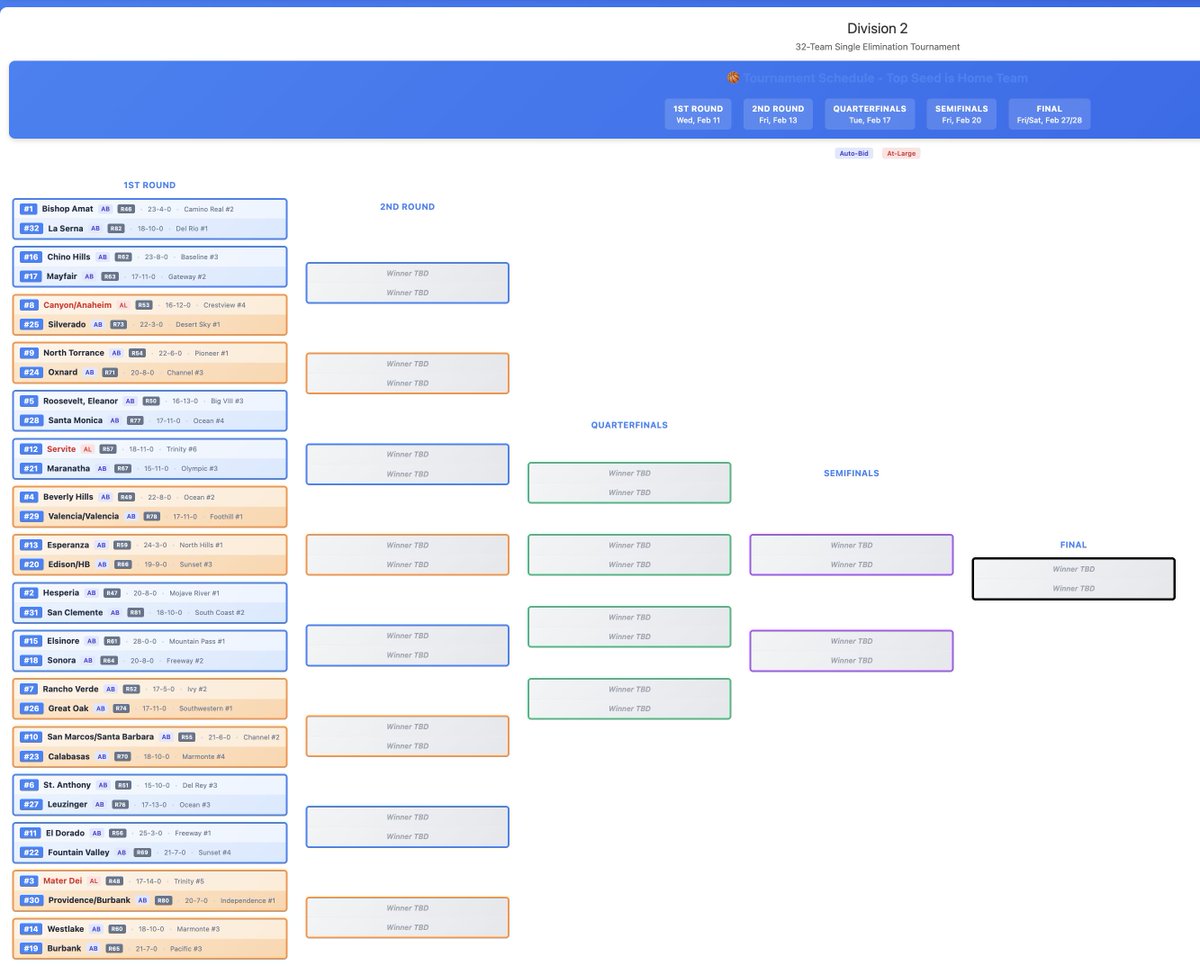Viewport: 1200px width, 966px height.
Task: Click the St. Anthony team name
Action: (x=67, y=785)
